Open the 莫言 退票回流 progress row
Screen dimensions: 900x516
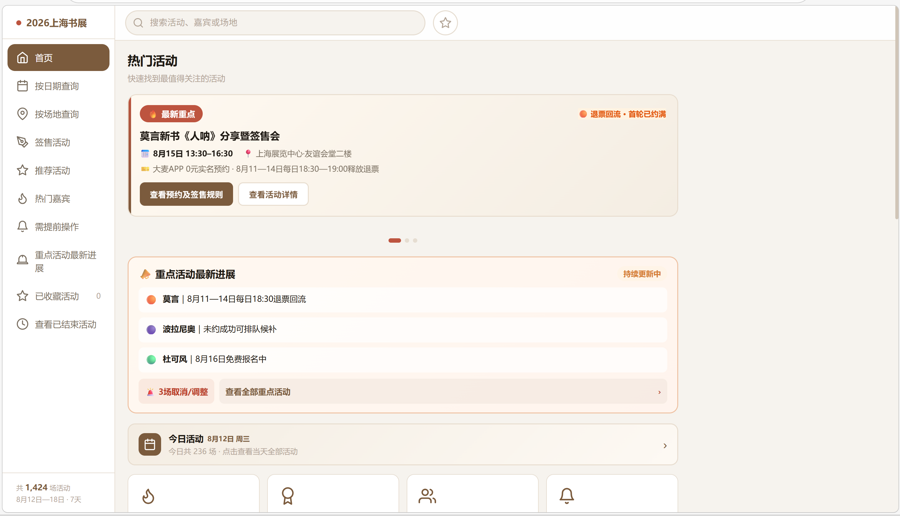[402, 299]
